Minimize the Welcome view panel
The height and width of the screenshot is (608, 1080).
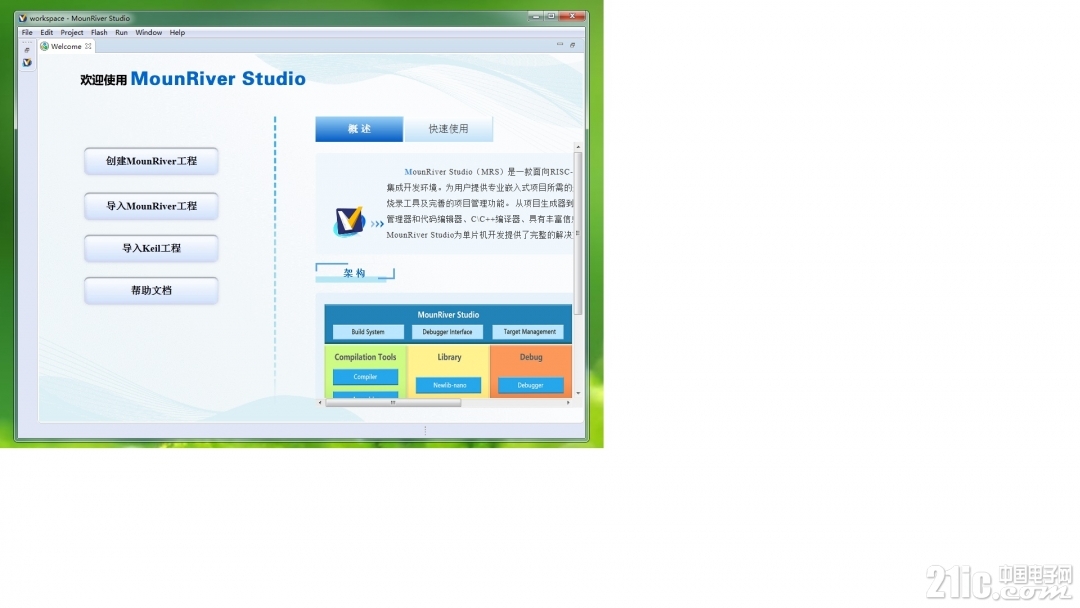point(559,45)
